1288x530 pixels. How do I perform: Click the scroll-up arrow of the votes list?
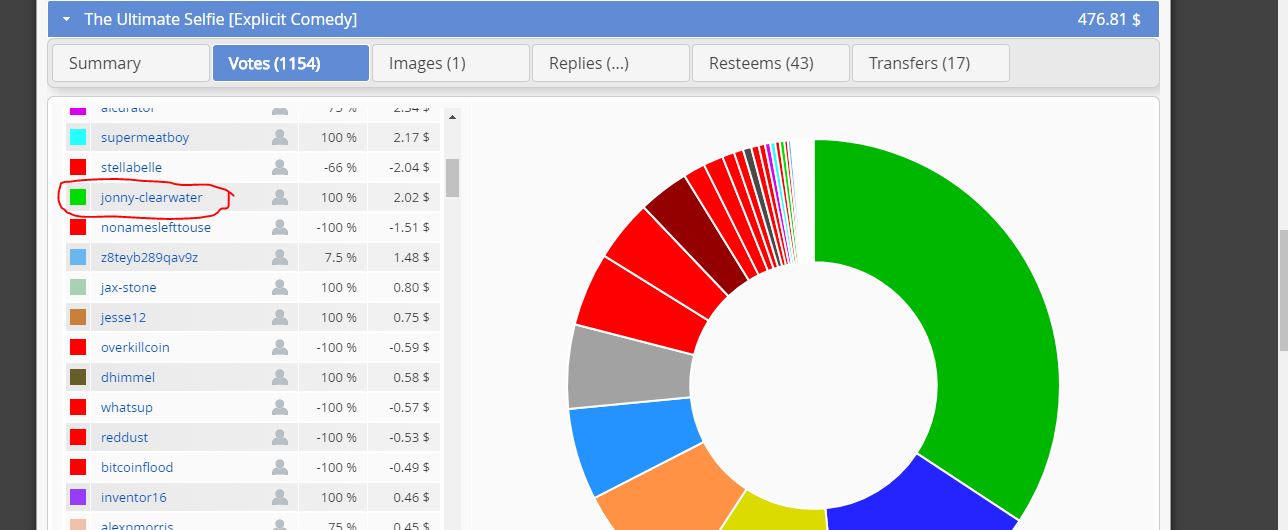click(x=452, y=117)
